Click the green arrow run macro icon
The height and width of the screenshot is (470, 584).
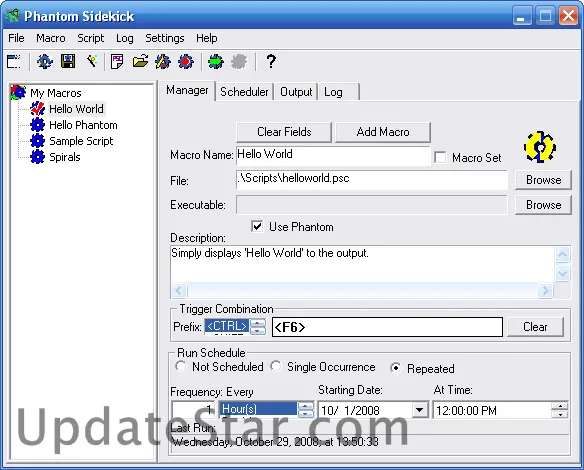[x=216, y=61]
